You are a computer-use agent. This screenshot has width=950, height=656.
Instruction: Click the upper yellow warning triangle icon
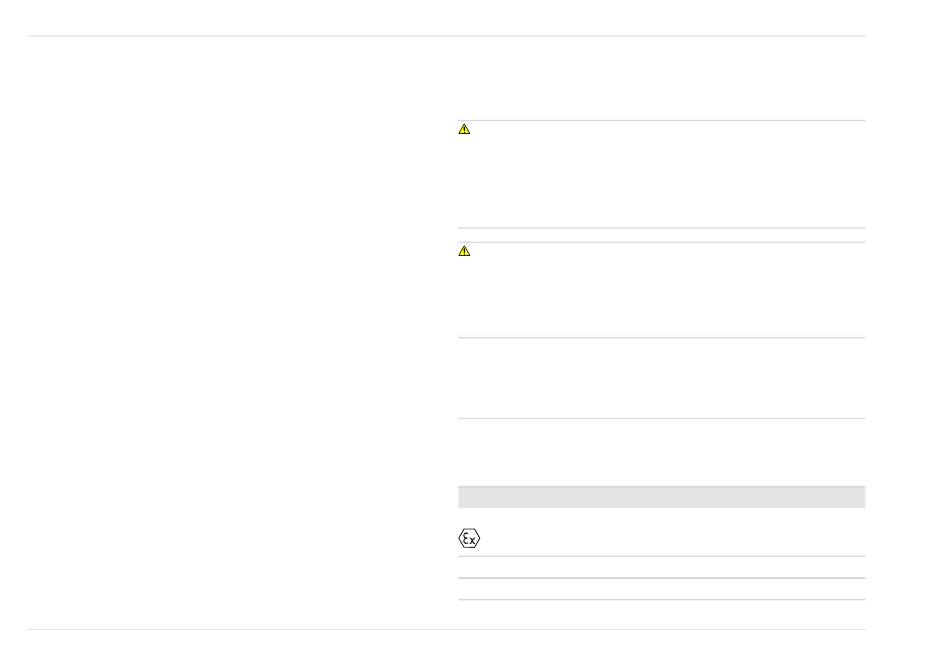tap(464, 130)
